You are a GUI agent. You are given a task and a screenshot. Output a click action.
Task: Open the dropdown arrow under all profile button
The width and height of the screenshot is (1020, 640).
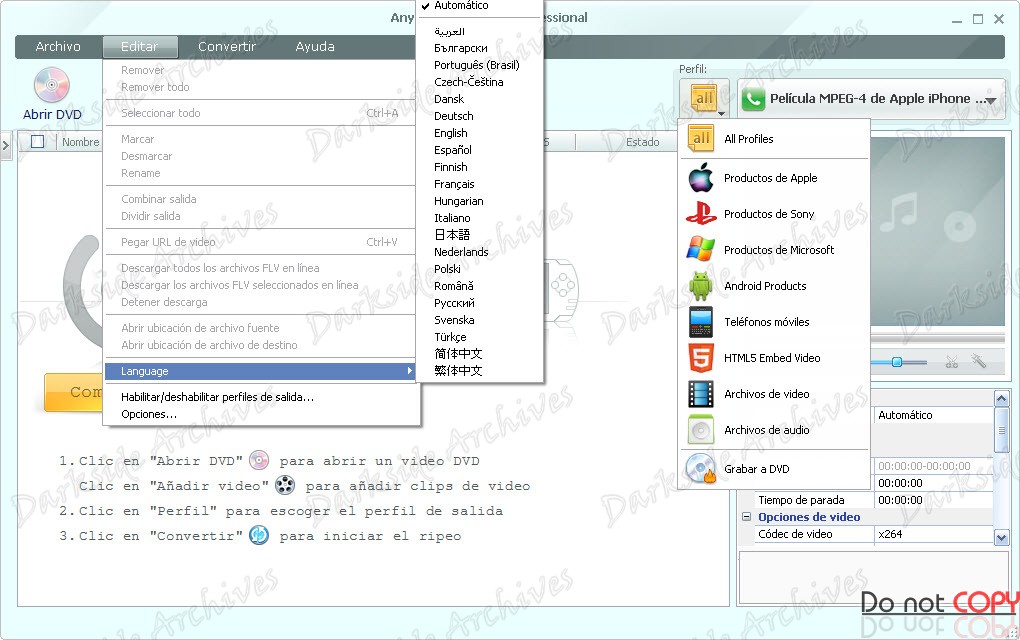pos(721,113)
